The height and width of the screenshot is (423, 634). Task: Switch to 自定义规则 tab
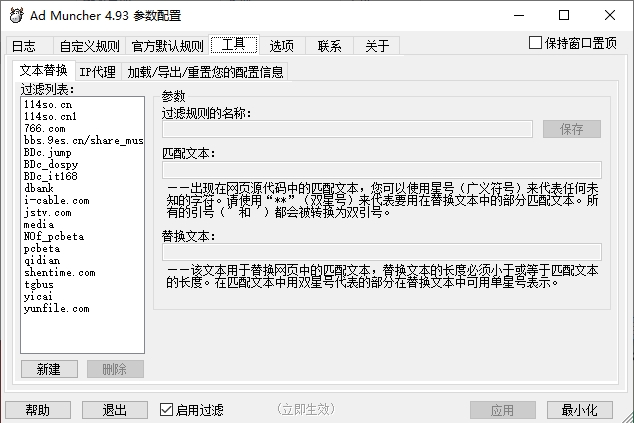pyautogui.click(x=89, y=46)
